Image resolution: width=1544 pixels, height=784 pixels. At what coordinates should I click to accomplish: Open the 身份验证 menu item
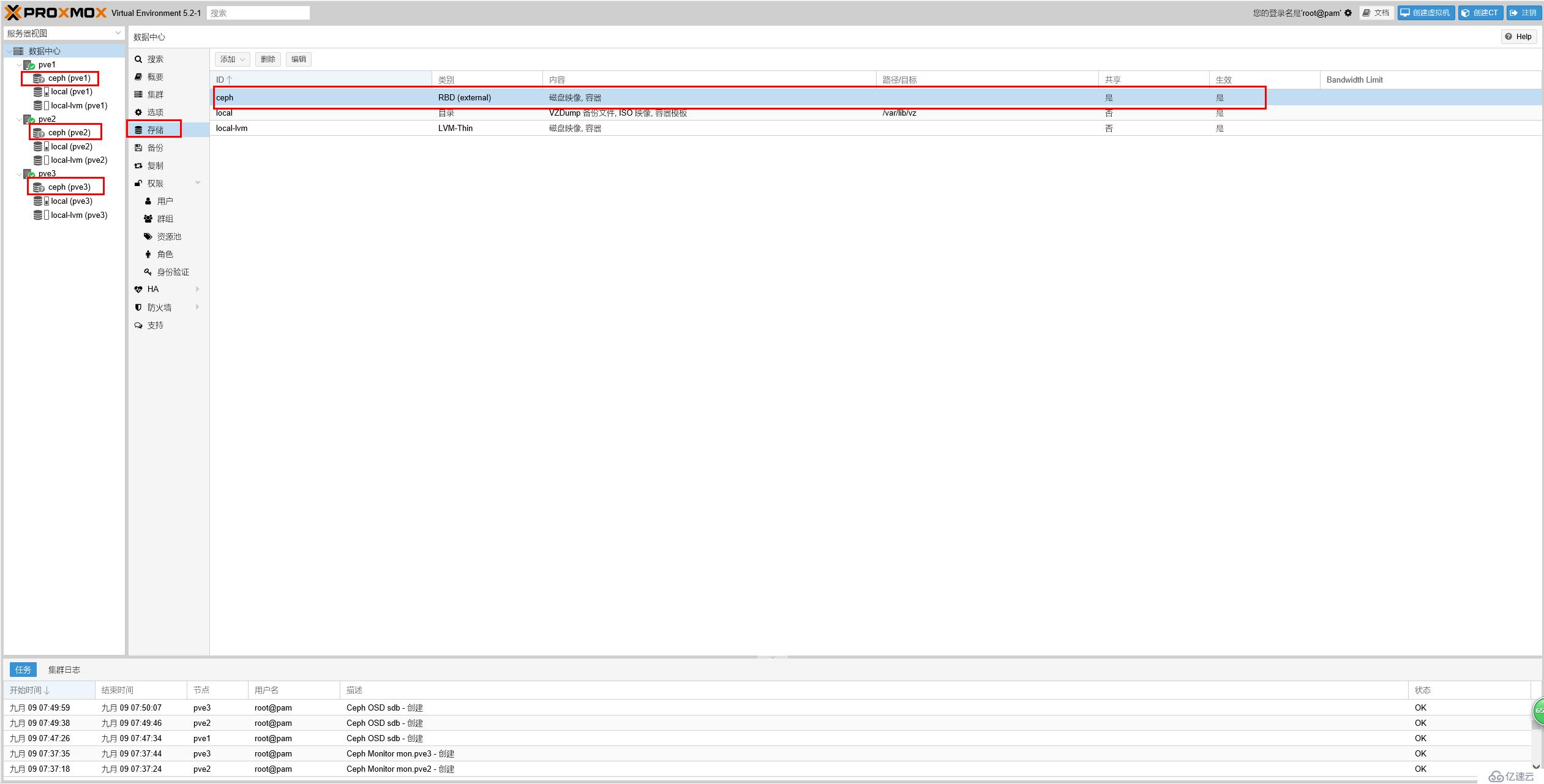[x=168, y=272]
